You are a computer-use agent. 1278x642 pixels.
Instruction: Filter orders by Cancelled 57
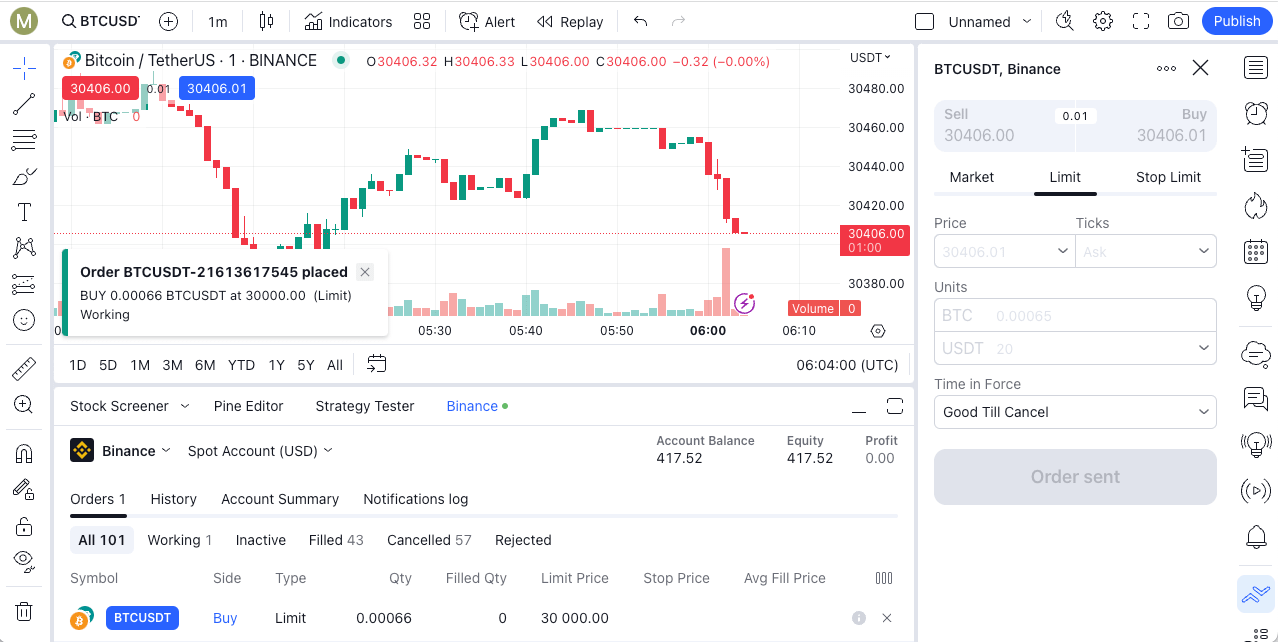point(429,540)
